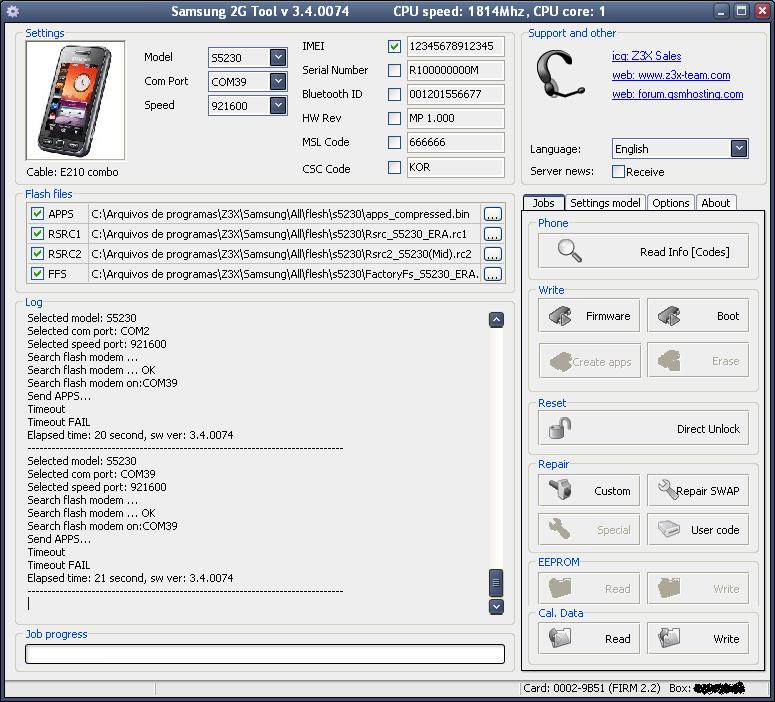Enable the CSC Code checkbox

[394, 168]
